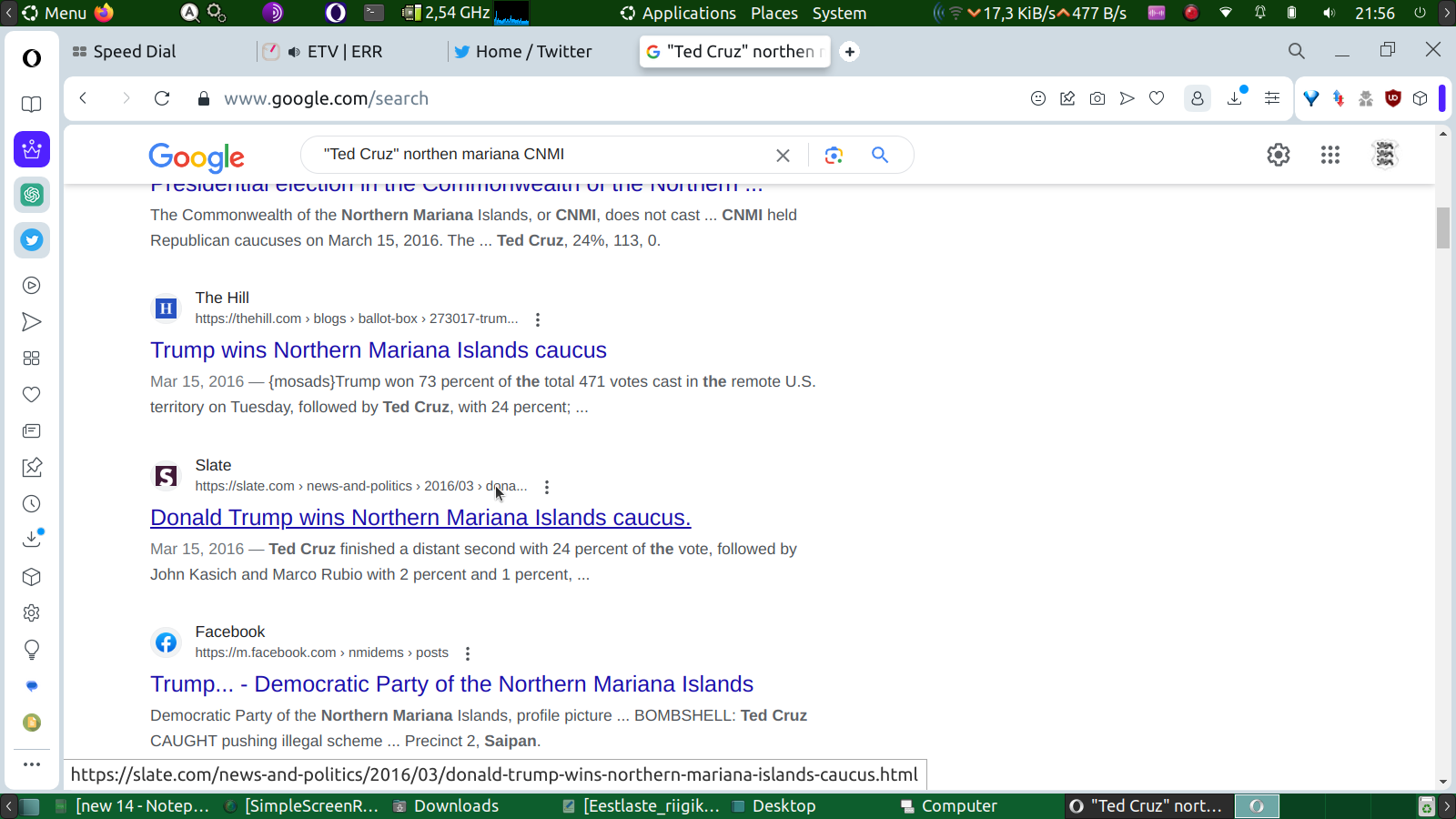Switch to the Notepad taskbar window
This screenshot has width=1456, height=819.
coord(133,806)
